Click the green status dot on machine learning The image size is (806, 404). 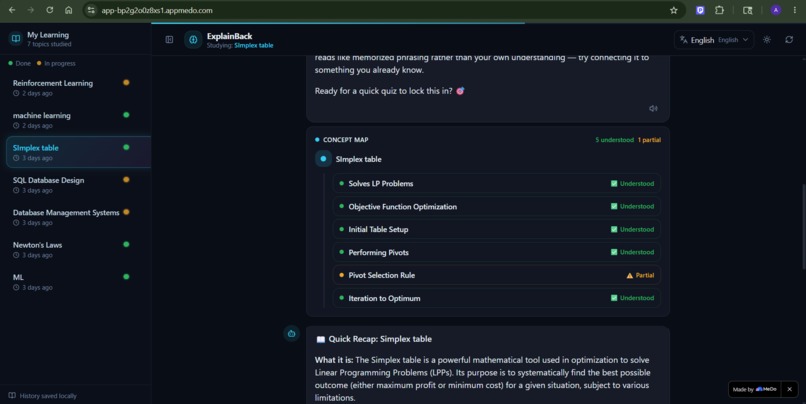pos(126,115)
